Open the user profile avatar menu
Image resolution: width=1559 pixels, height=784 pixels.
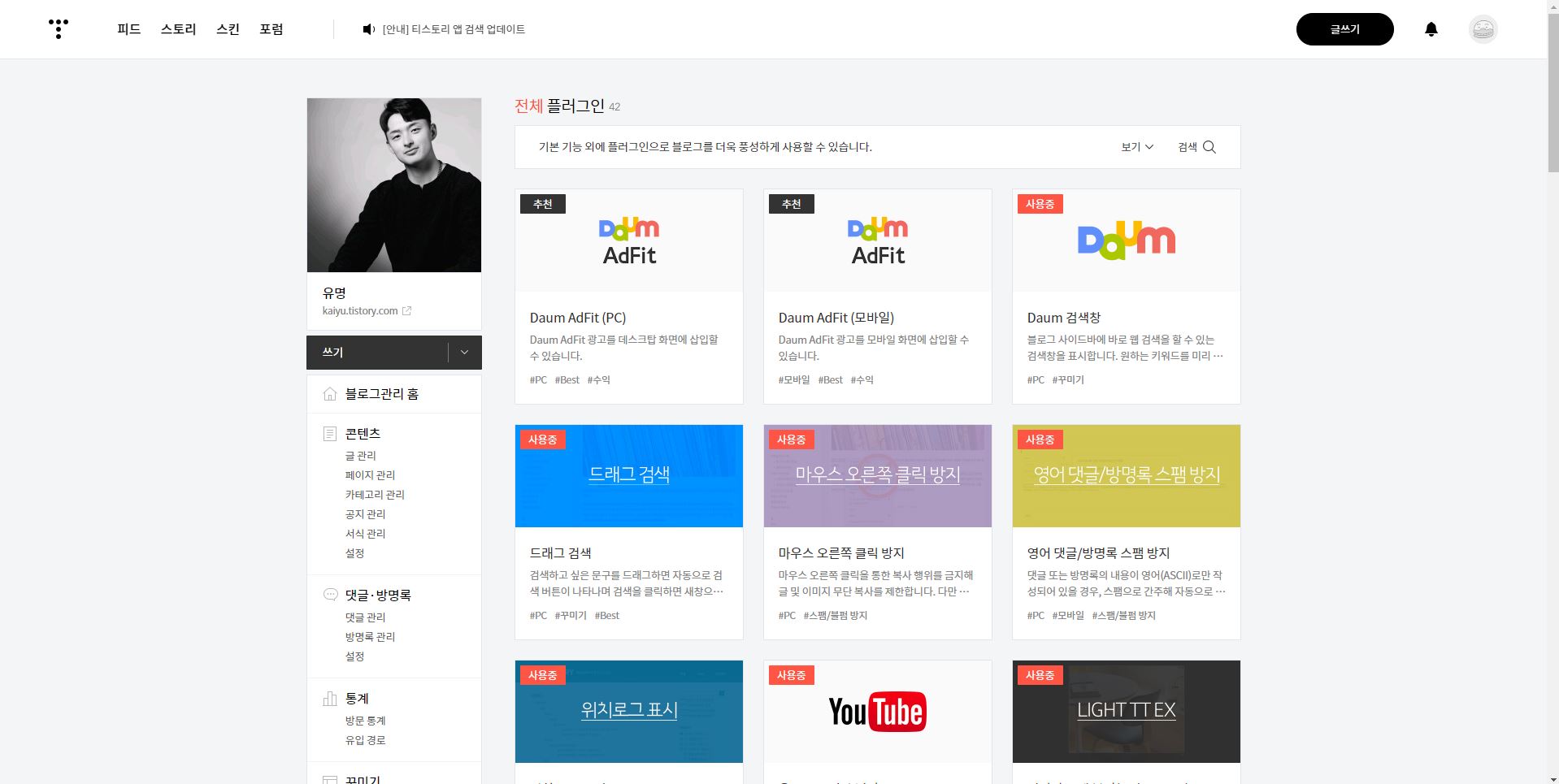1483,29
